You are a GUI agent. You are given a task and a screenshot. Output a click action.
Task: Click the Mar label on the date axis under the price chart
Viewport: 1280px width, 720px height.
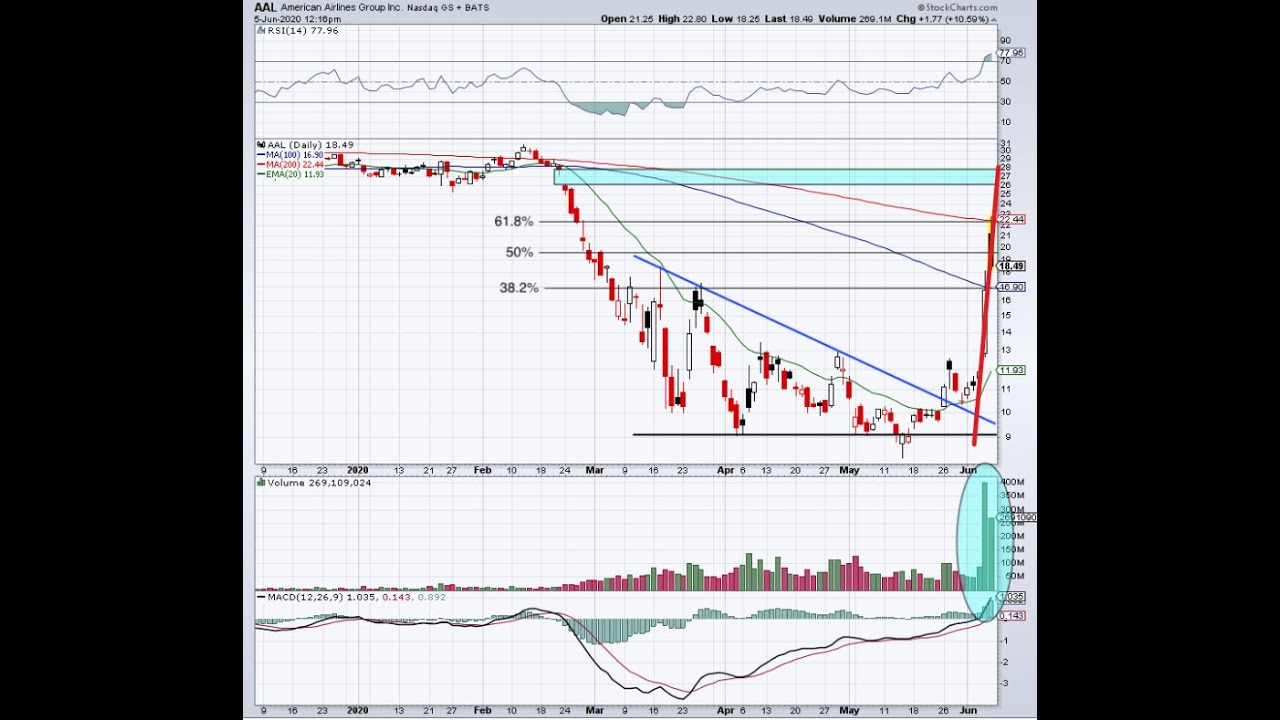[595, 469]
